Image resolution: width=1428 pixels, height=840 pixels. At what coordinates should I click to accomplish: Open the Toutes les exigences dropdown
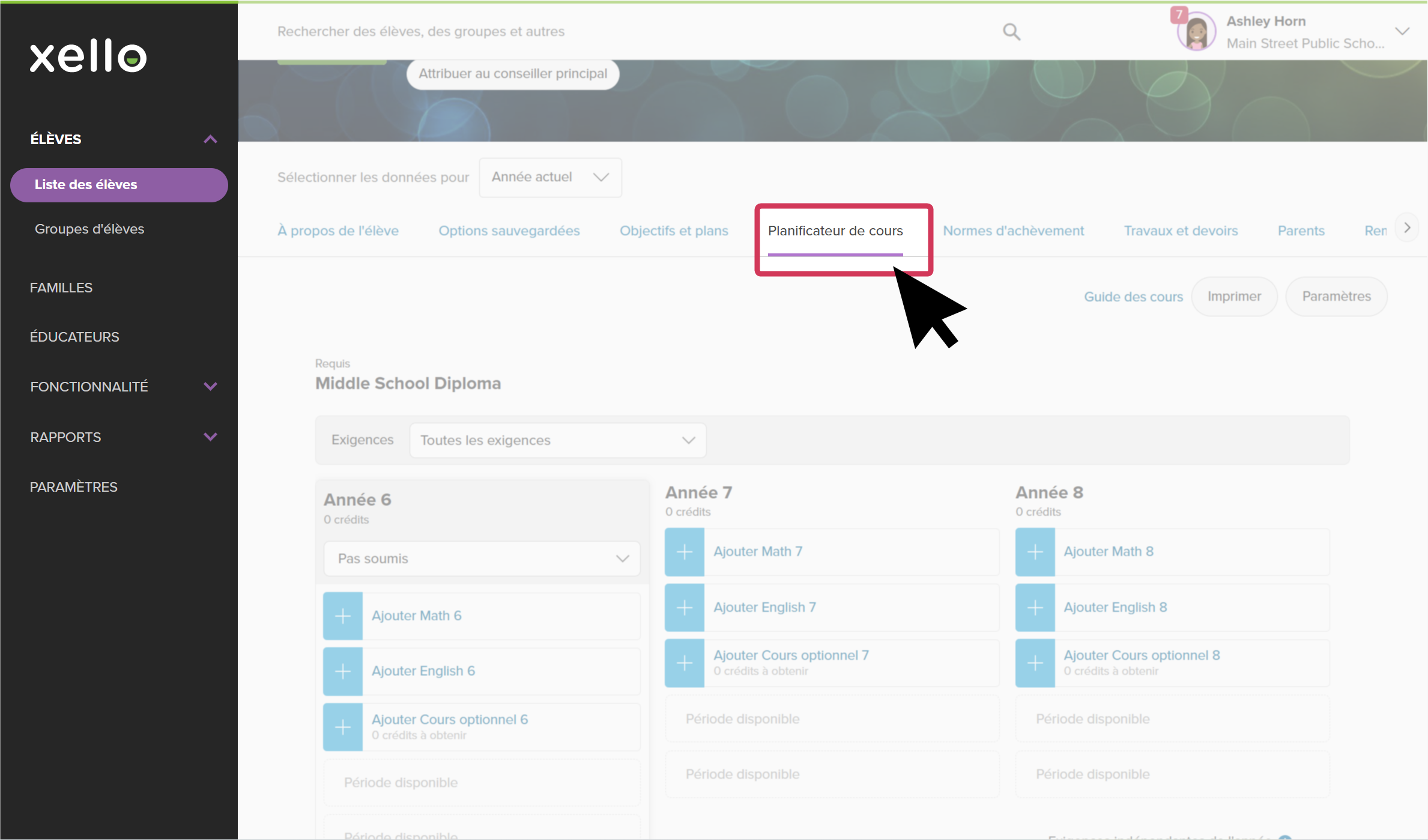557,440
